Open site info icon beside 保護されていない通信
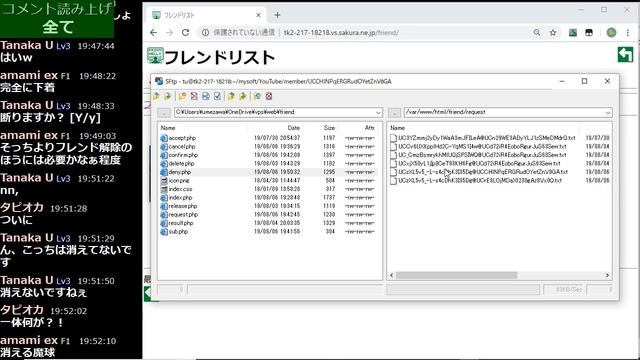This screenshot has width=640, height=360. click(205, 33)
